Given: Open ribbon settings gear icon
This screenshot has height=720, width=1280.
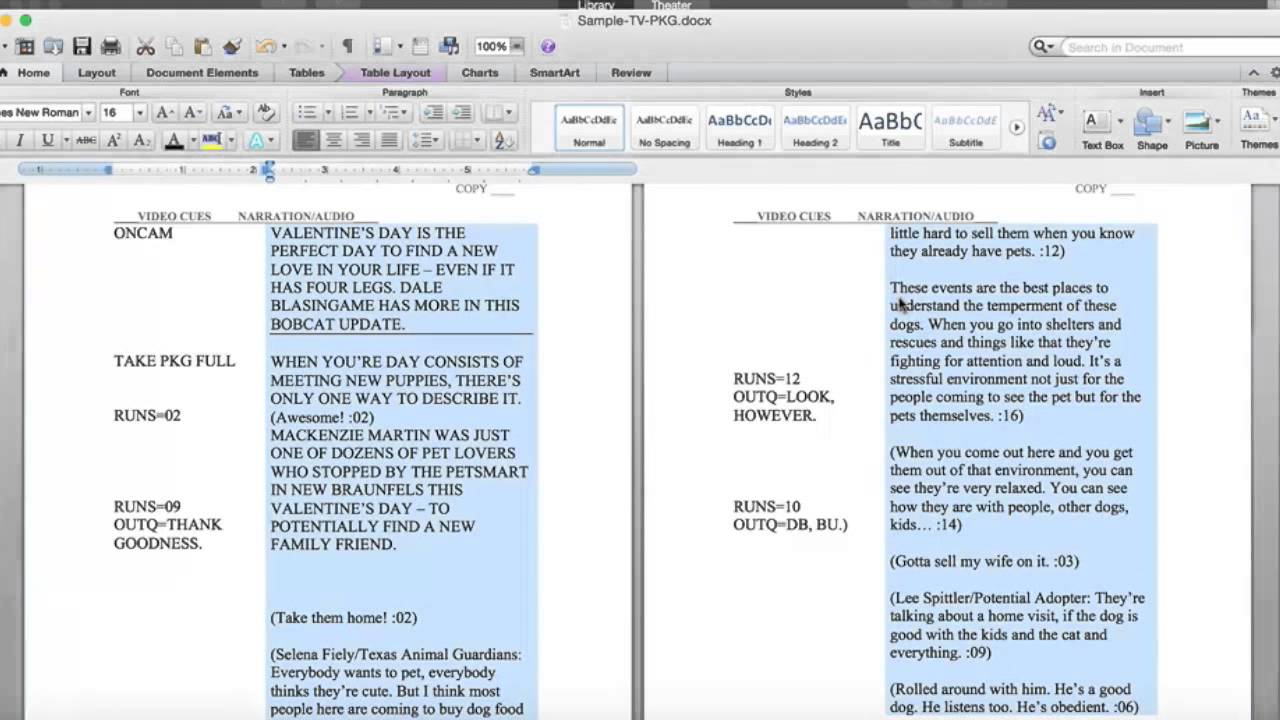Looking at the screenshot, I should 1275,72.
